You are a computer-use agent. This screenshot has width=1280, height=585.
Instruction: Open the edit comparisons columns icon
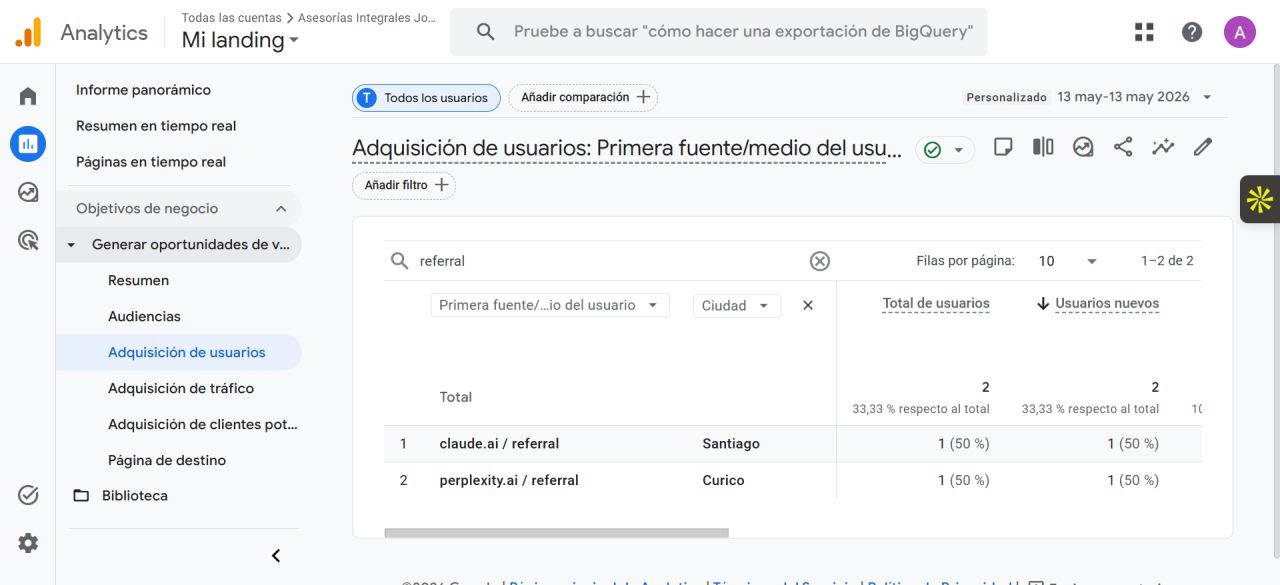click(x=1043, y=147)
